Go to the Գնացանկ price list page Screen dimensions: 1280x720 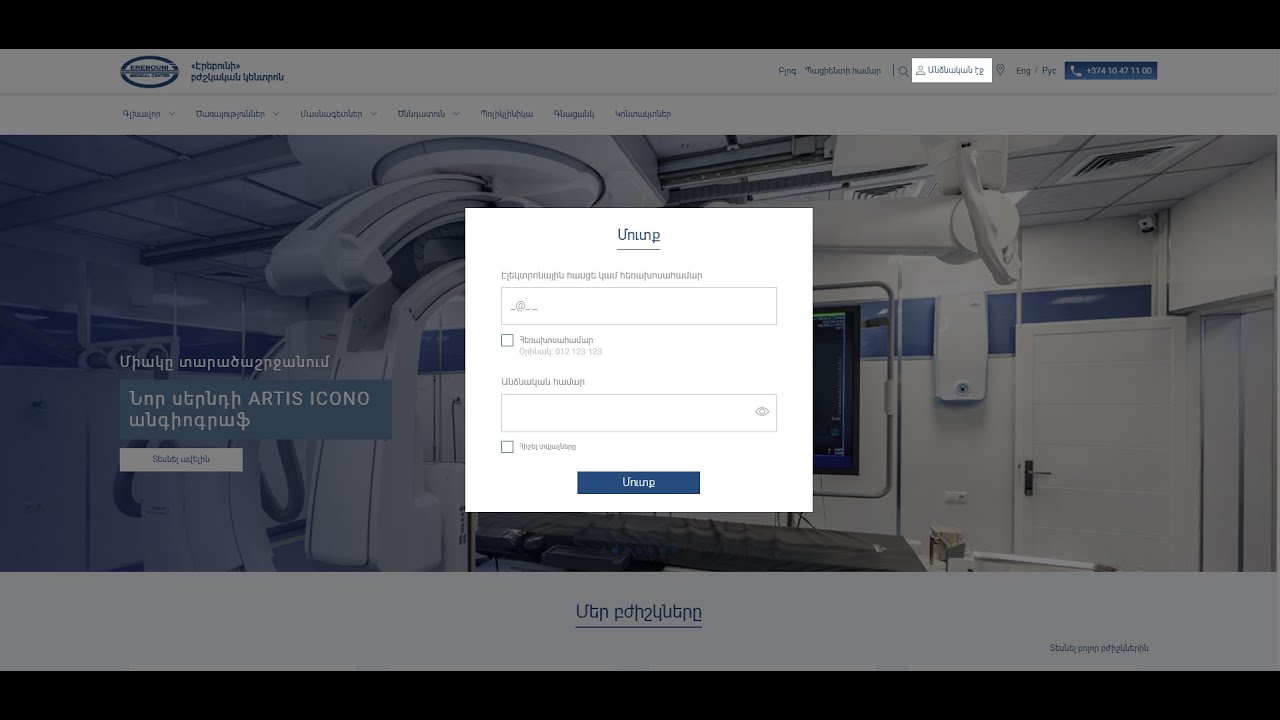click(573, 114)
